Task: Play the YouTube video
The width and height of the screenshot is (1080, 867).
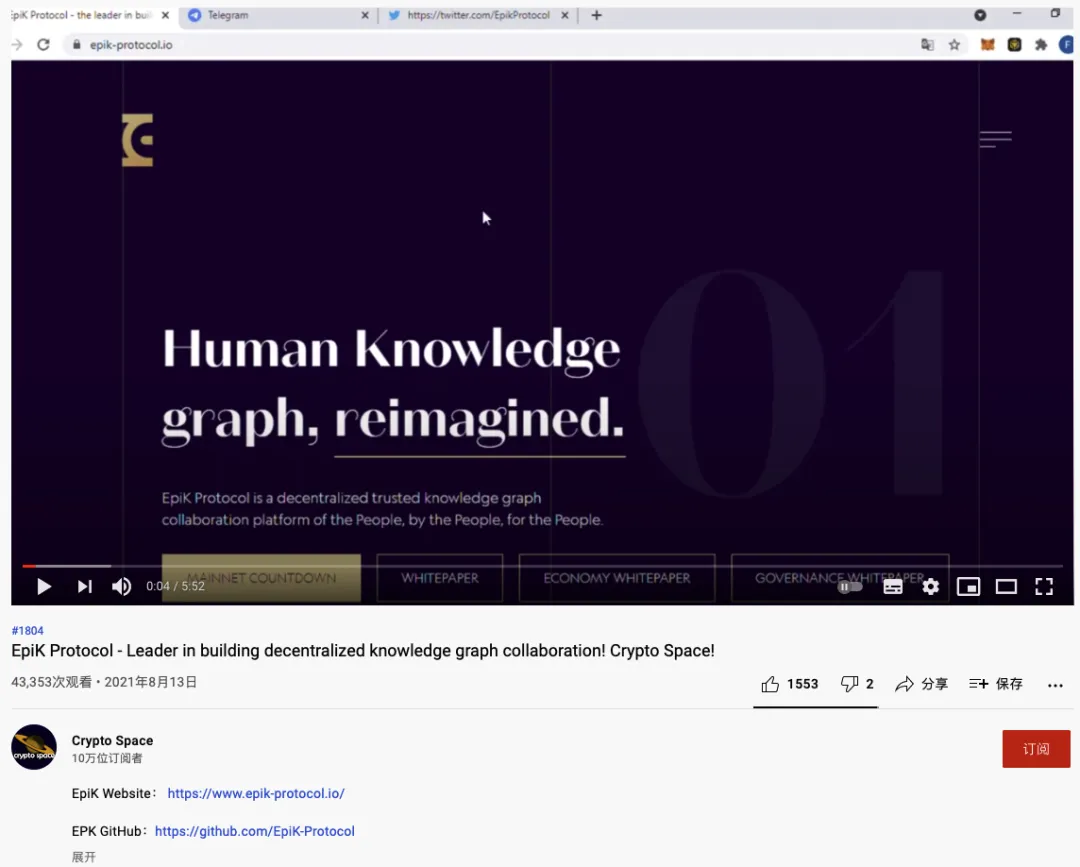Action: [43, 586]
